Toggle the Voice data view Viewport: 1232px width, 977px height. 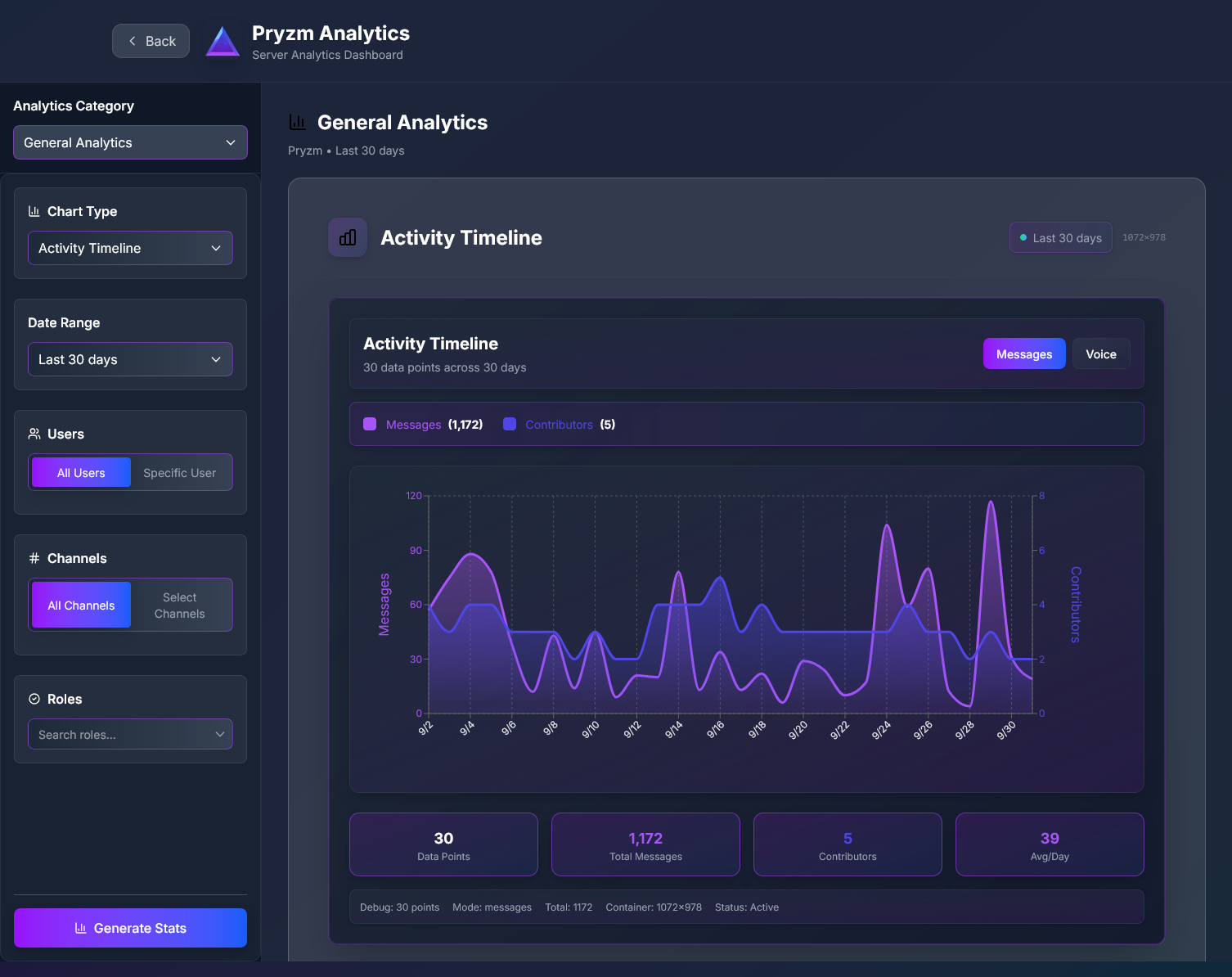(x=1100, y=353)
